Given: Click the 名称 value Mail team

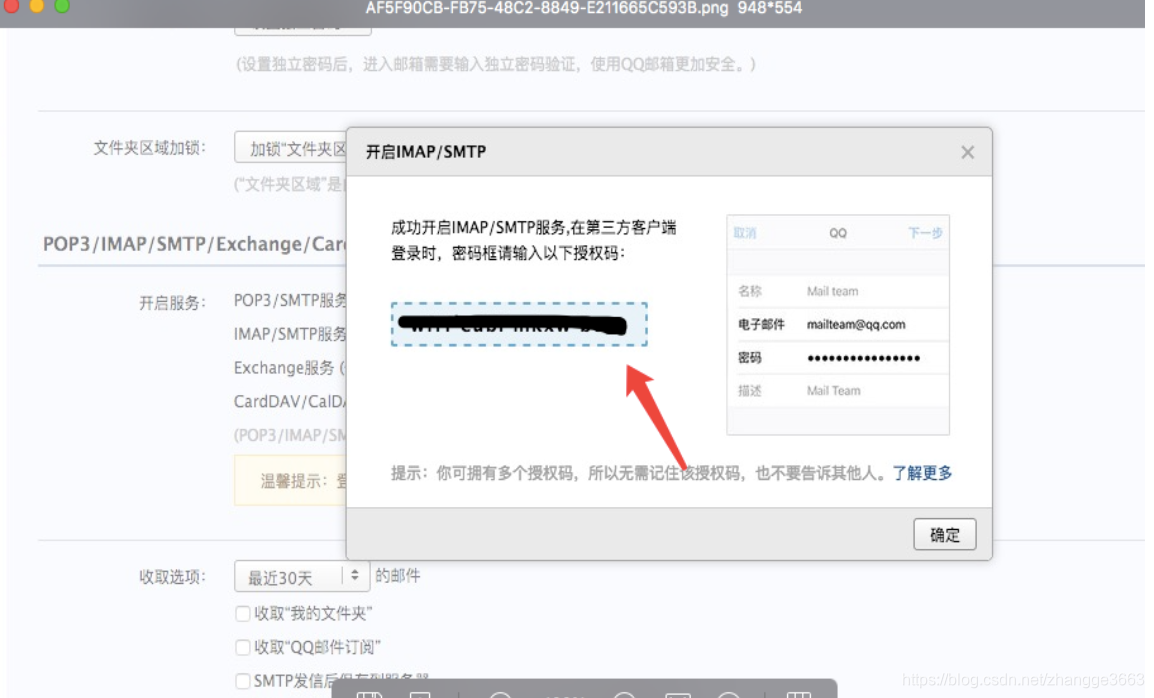Looking at the screenshot, I should pos(832,292).
